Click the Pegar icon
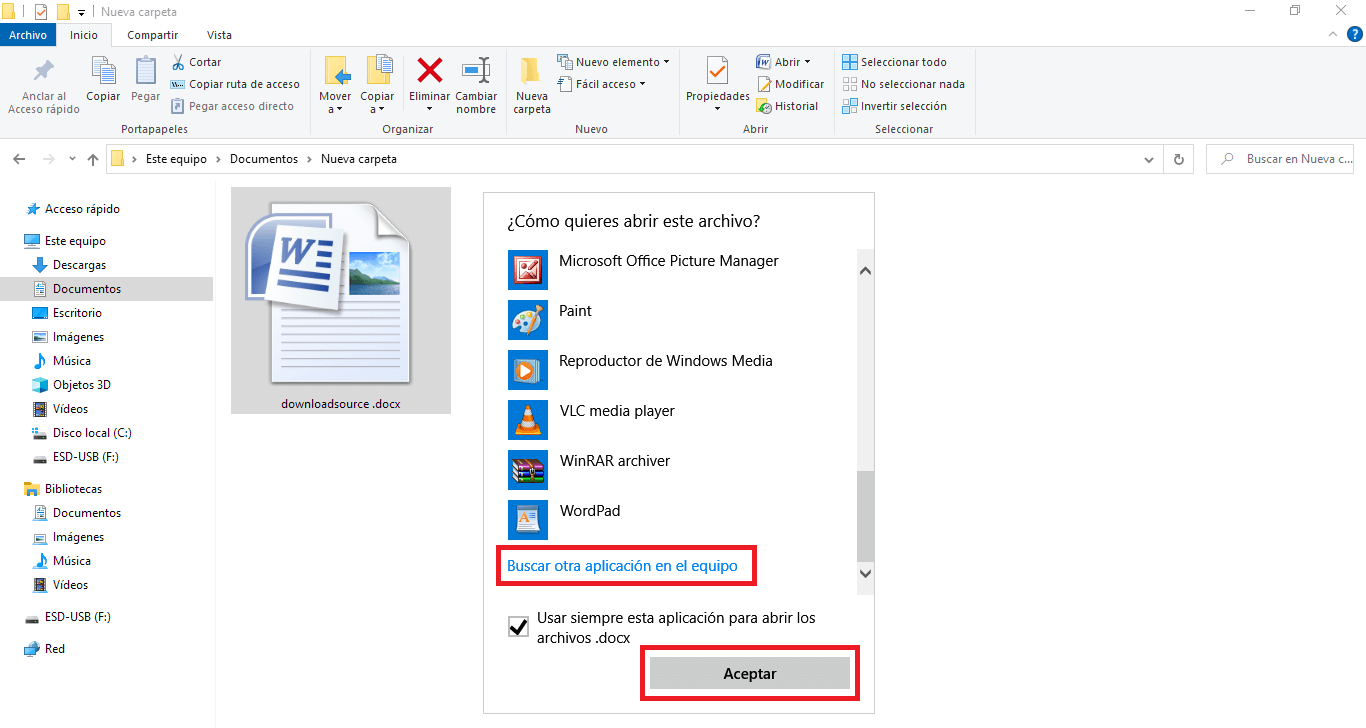The width and height of the screenshot is (1366, 728). click(x=146, y=71)
